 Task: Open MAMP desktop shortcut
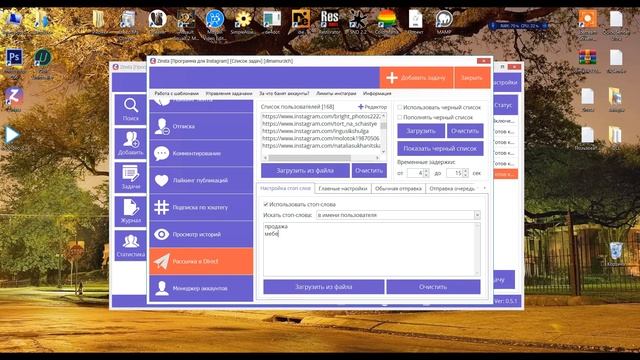444,19
